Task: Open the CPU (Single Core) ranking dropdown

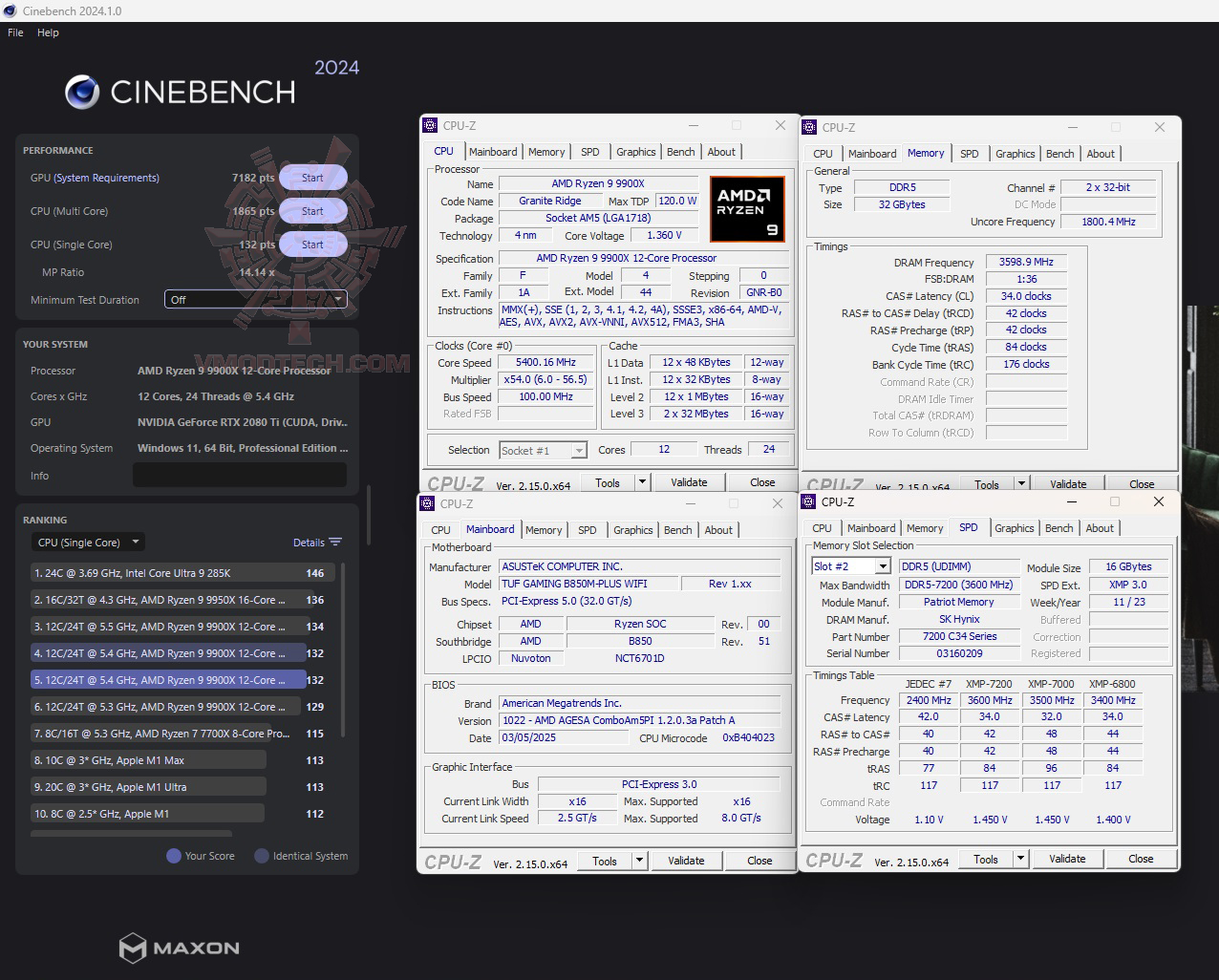Action: tap(88, 543)
